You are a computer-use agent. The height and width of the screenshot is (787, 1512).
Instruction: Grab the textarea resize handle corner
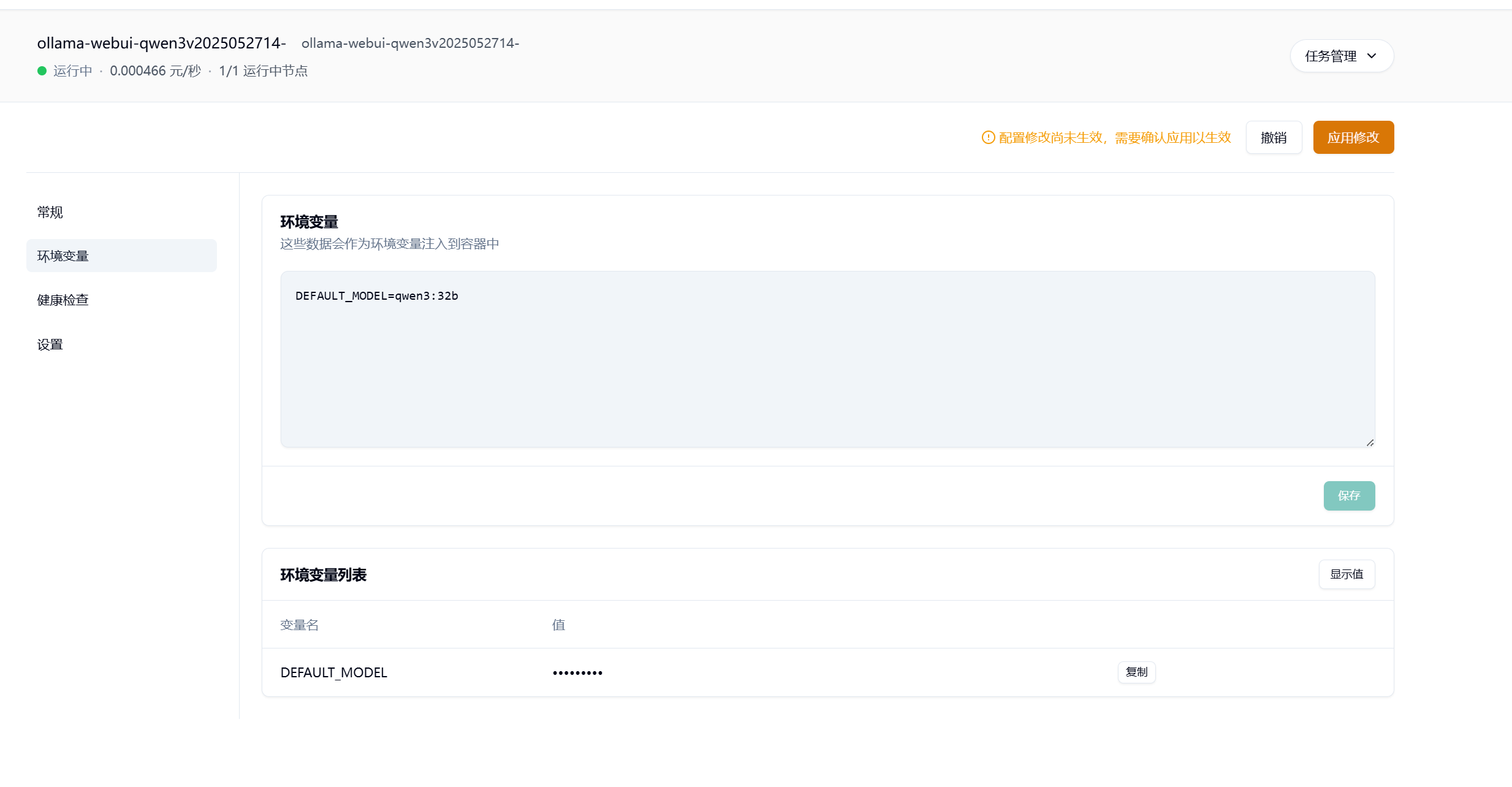(x=1370, y=443)
